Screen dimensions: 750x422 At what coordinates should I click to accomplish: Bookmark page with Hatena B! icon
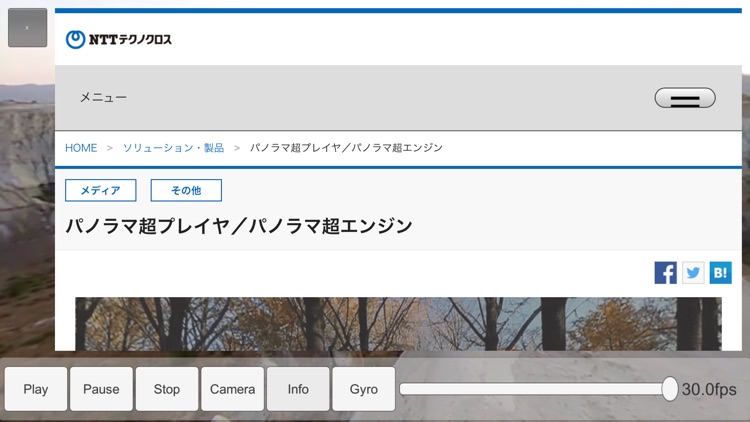tap(720, 273)
